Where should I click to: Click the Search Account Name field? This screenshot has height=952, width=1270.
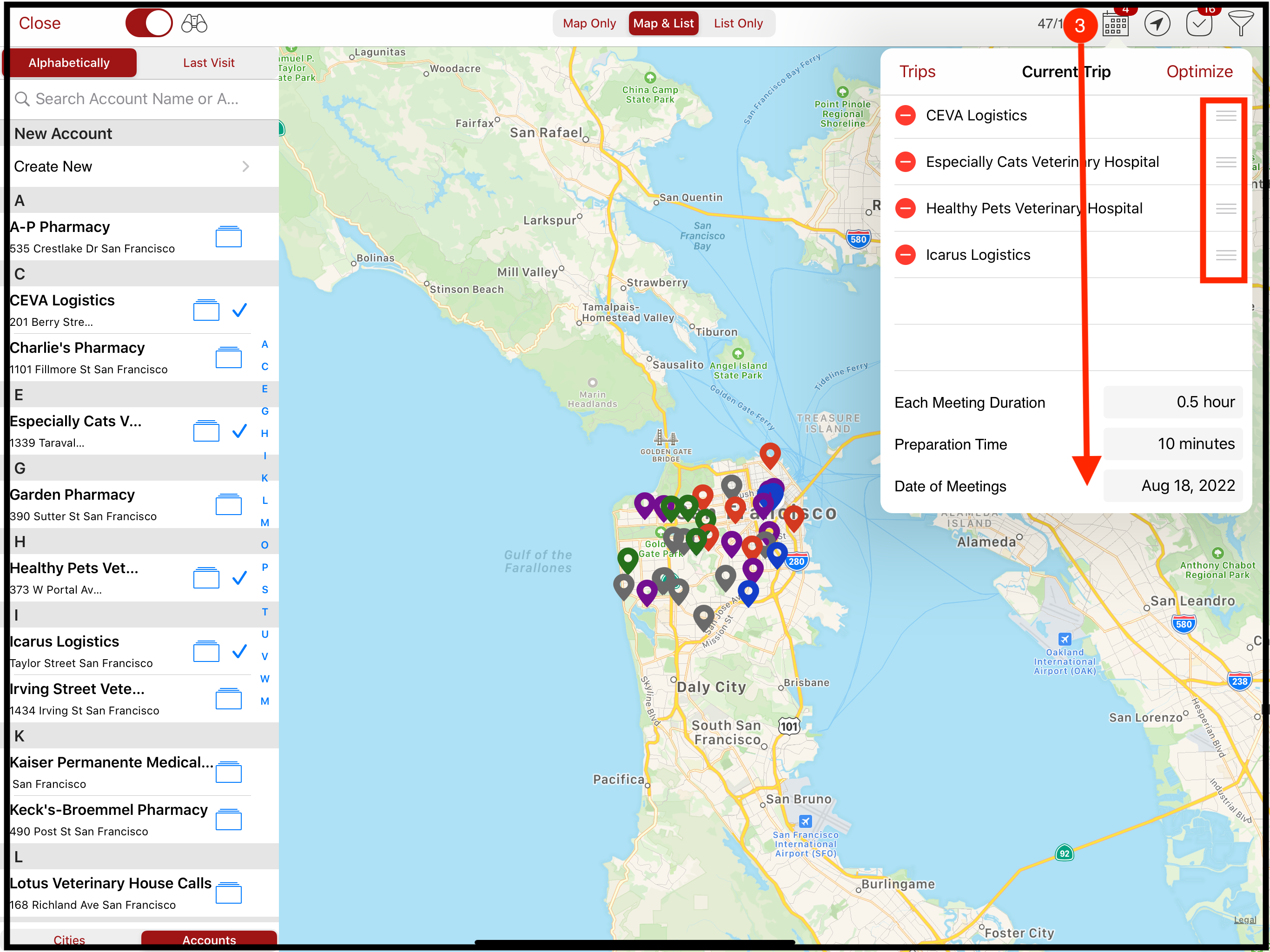tap(138, 99)
